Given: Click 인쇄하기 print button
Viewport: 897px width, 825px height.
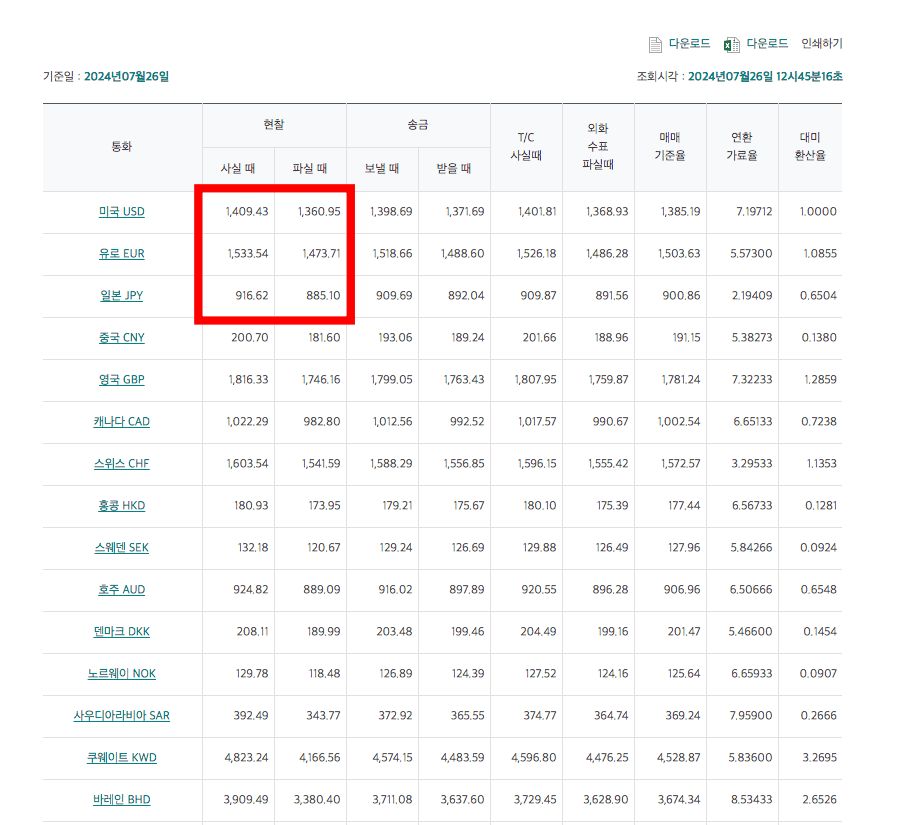Looking at the screenshot, I should [821, 43].
